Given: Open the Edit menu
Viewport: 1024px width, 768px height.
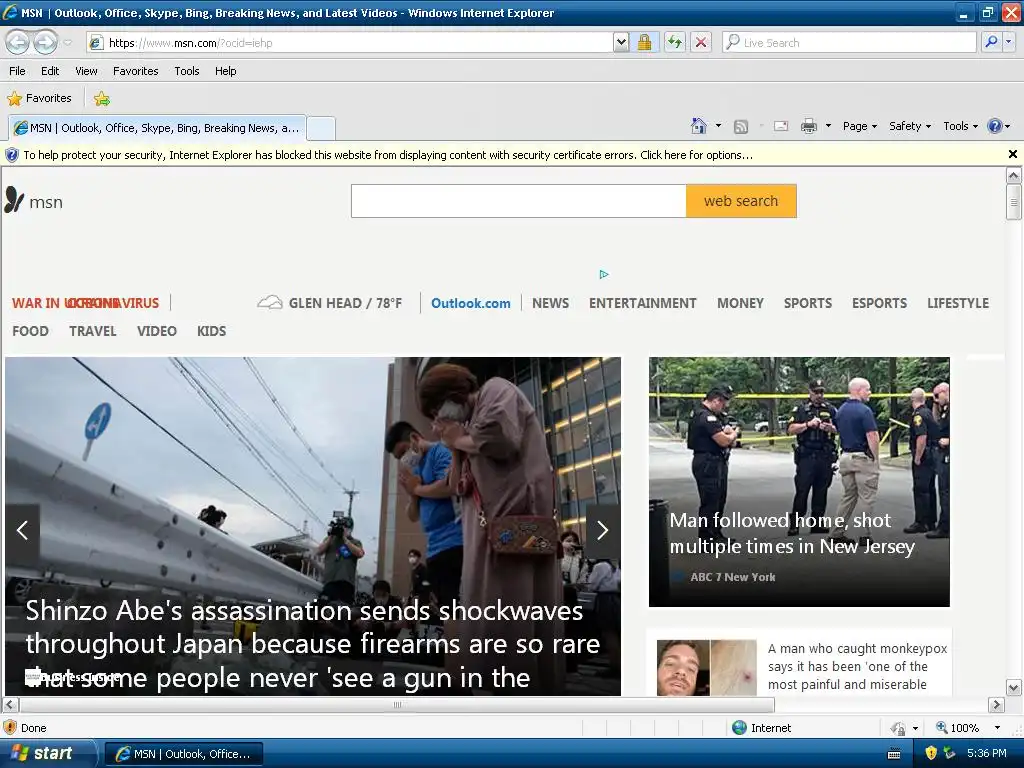Looking at the screenshot, I should point(50,71).
